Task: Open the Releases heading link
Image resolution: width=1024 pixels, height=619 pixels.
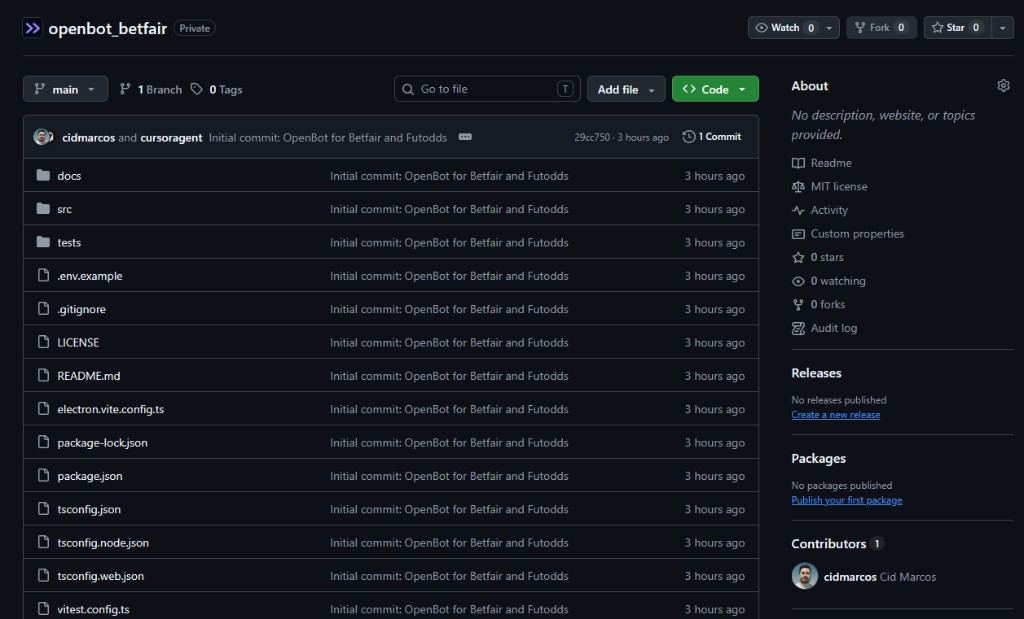Action: 816,373
